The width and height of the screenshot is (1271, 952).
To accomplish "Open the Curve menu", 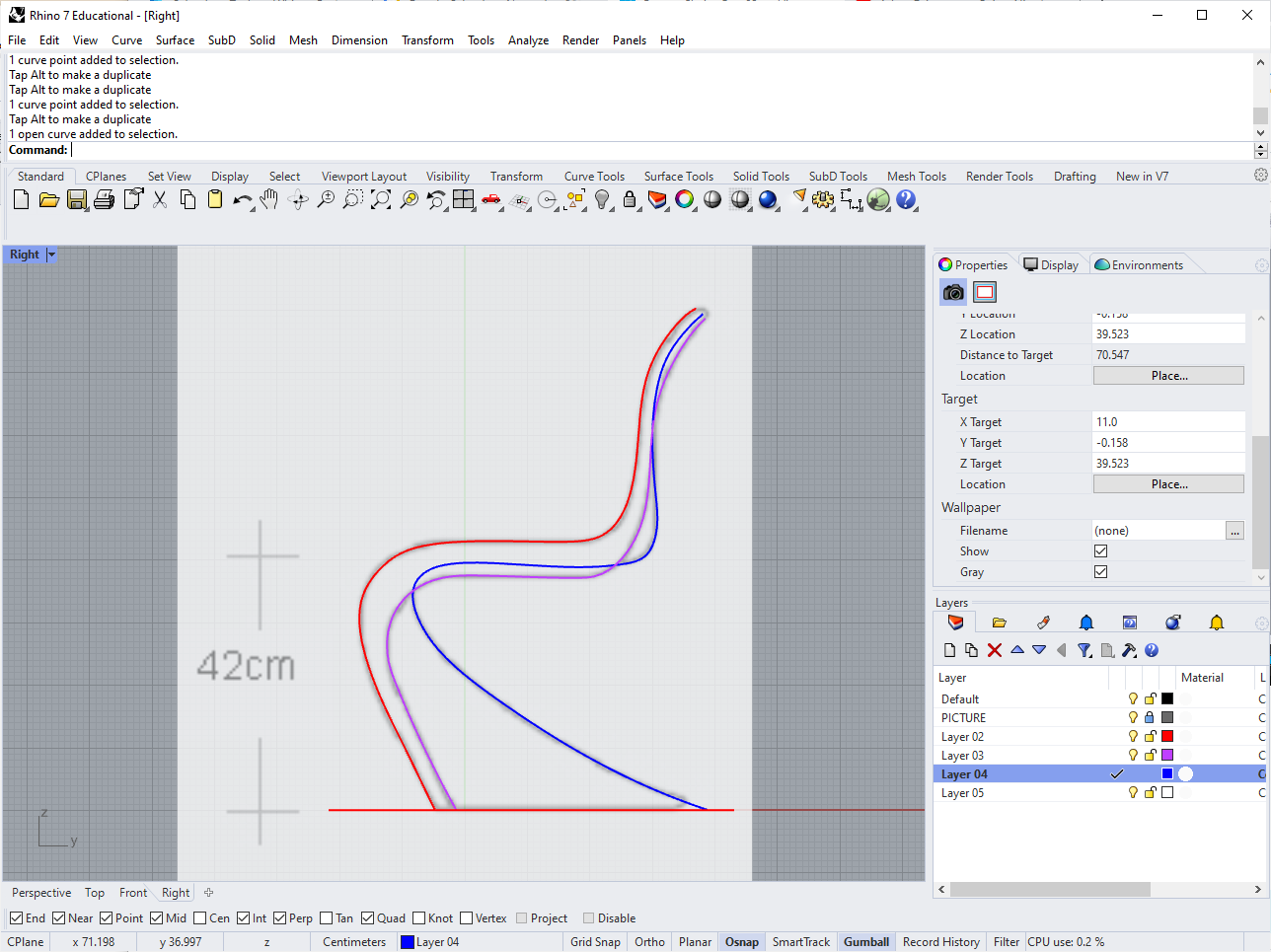I will point(126,40).
